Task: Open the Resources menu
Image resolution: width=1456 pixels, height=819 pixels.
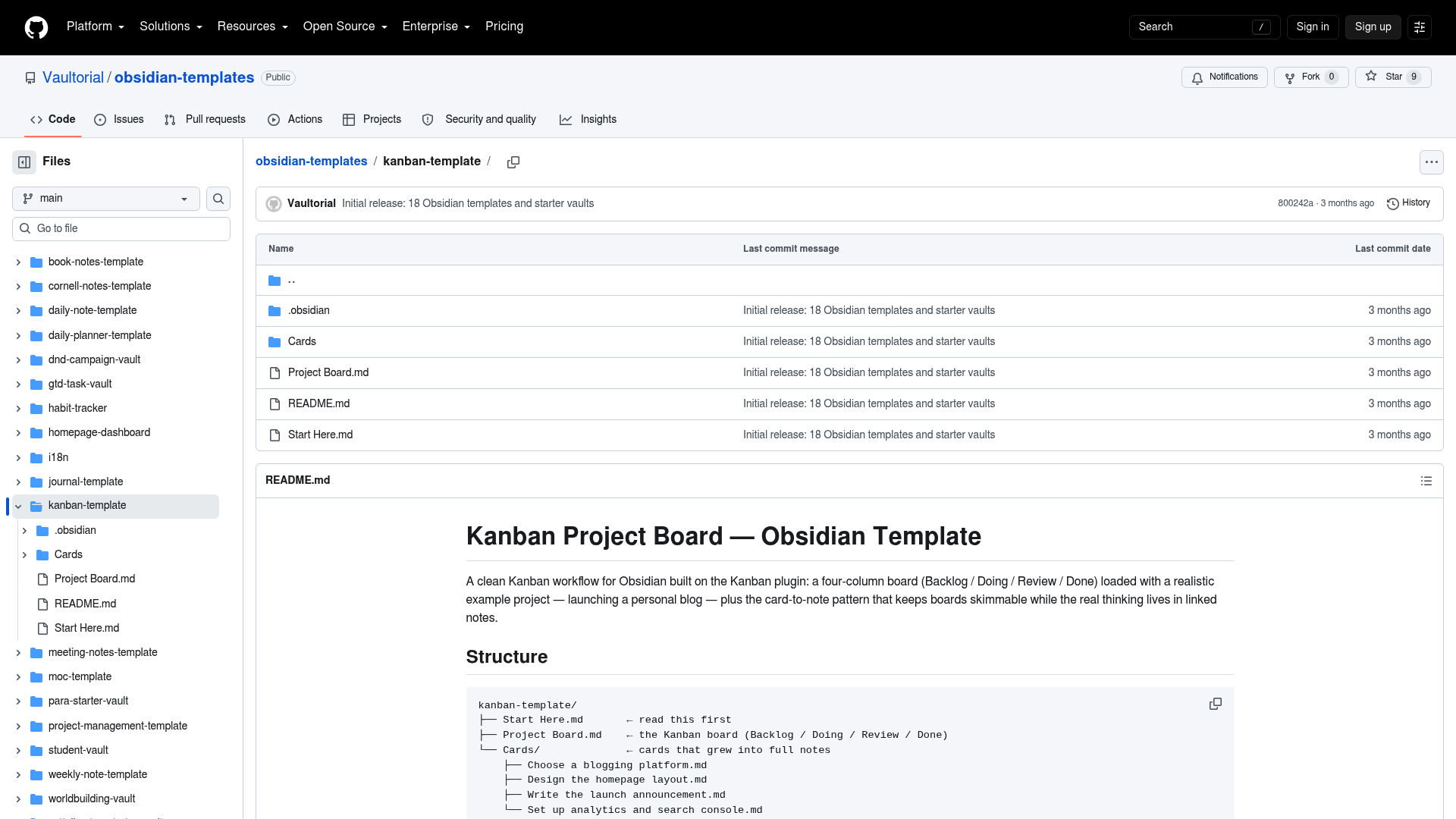Action: [253, 27]
